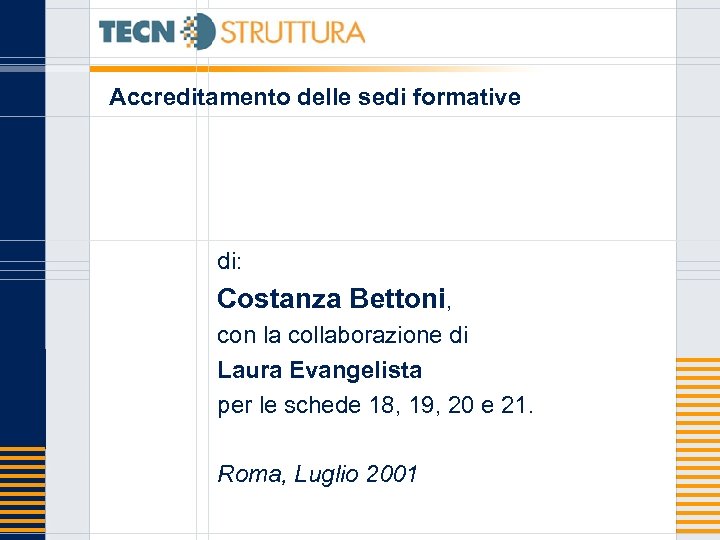Click the blank white area below the title
Viewport: 720px width, 540px height.
coord(400,178)
